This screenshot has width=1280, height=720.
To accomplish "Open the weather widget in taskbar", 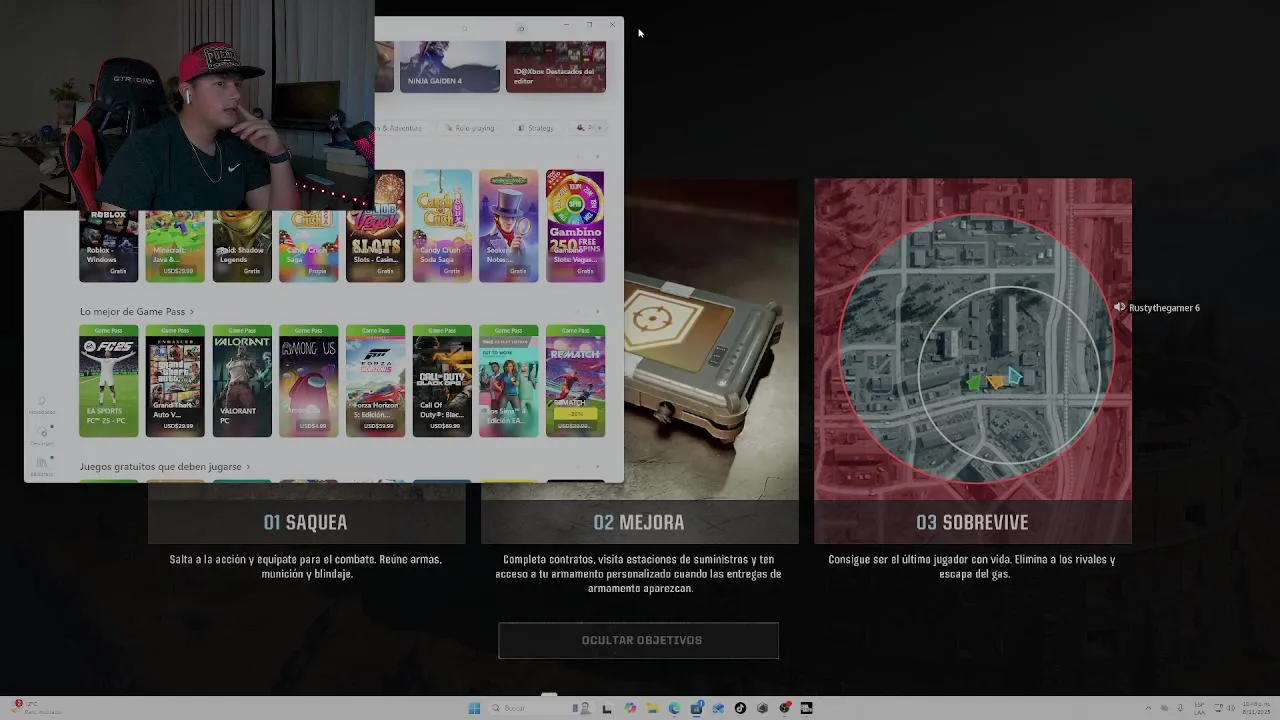I will [x=36, y=708].
